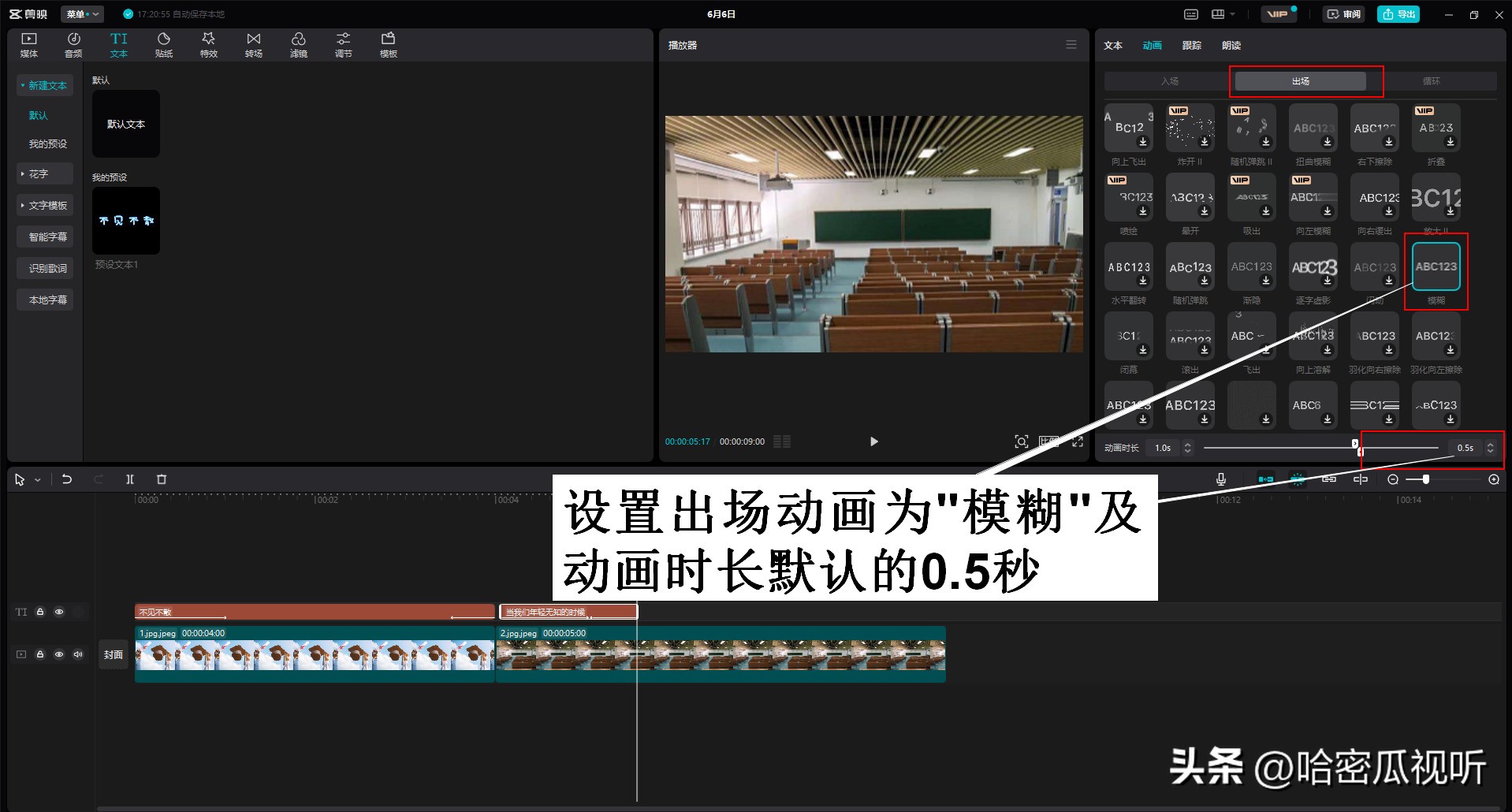The image size is (1512, 812).
Task: Open the 菜单 dropdown
Action: 82,13
